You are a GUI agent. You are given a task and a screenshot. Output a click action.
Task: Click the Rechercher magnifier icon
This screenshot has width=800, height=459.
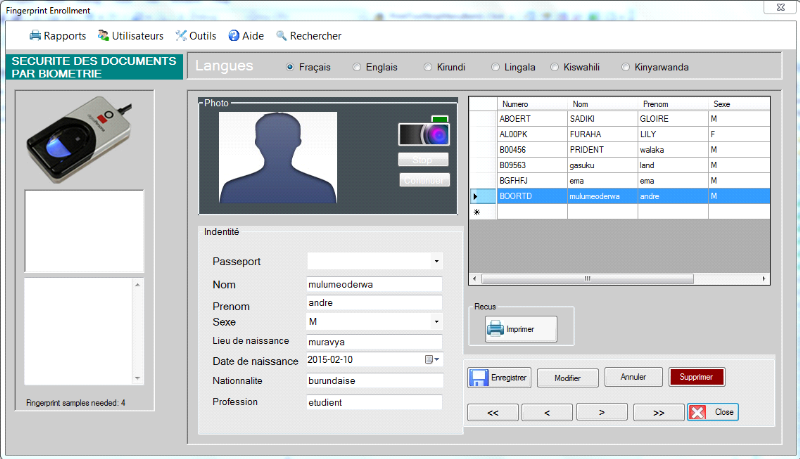click(282, 36)
